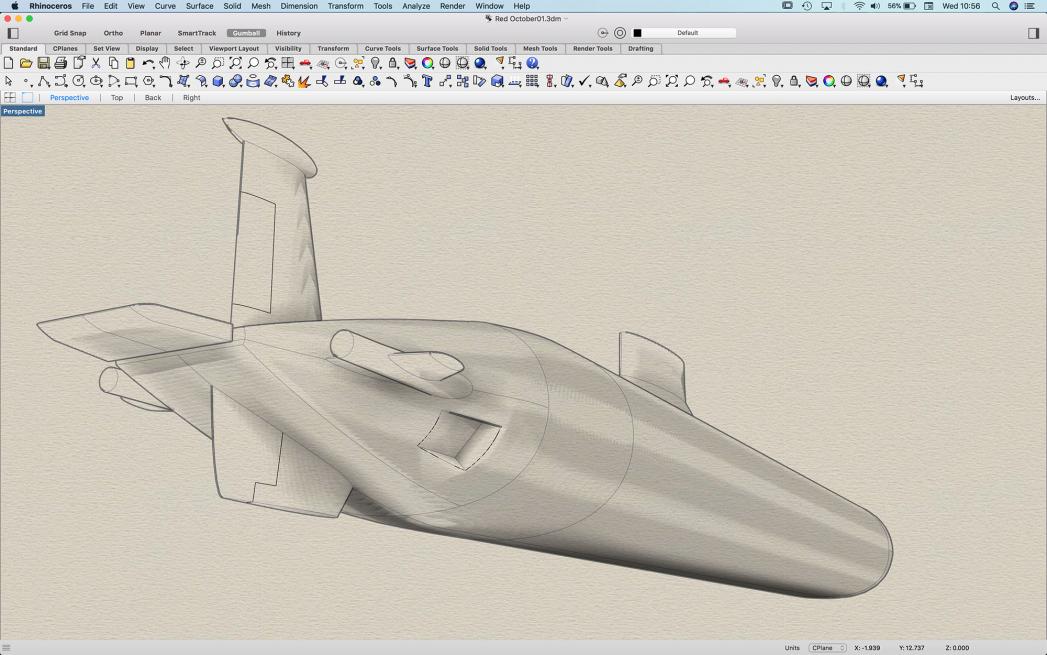Click the light bulb hide icon
Image resolution: width=1047 pixels, height=655 pixels.
coord(376,64)
